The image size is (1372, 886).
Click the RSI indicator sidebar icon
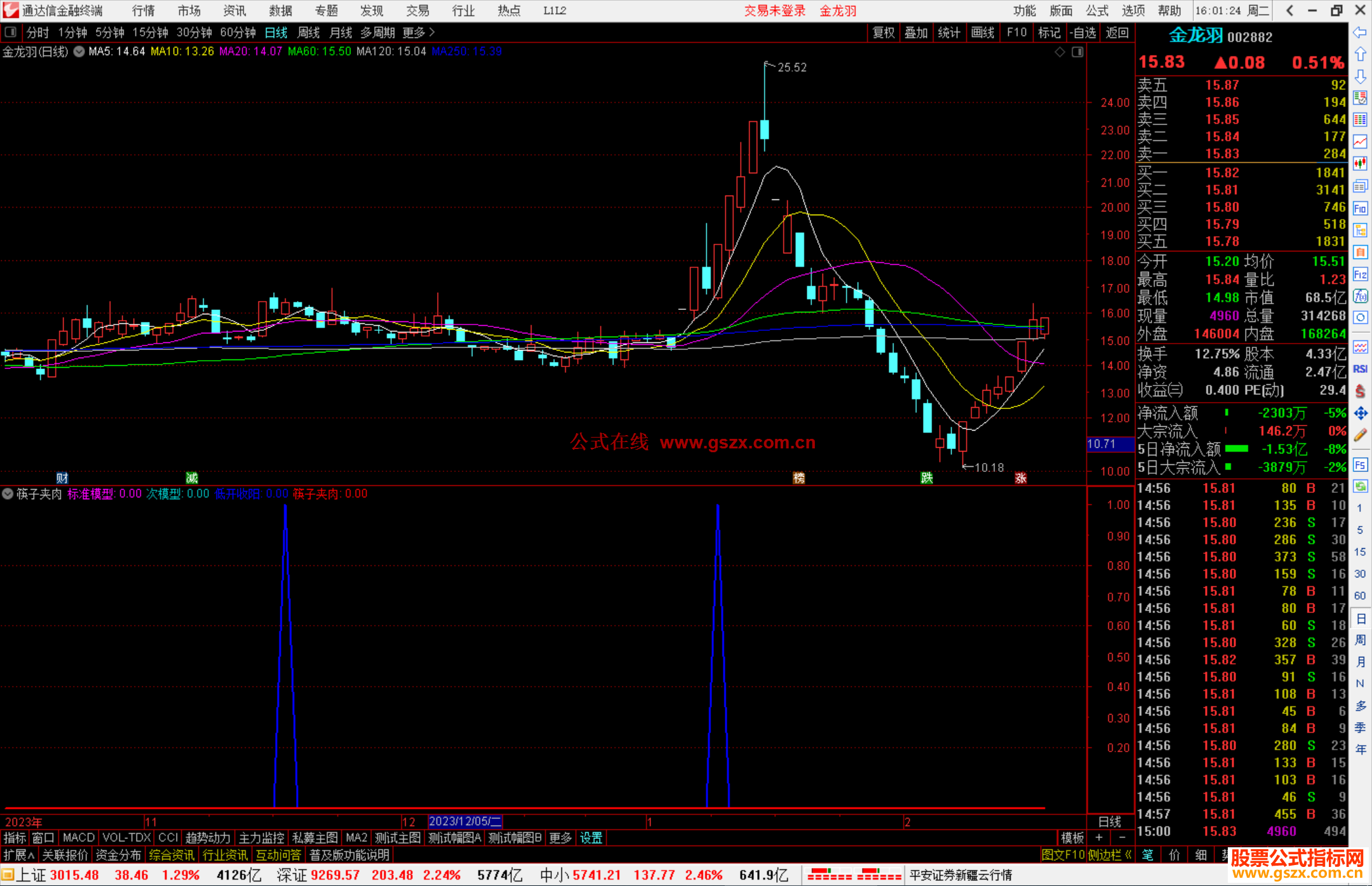[x=1360, y=369]
